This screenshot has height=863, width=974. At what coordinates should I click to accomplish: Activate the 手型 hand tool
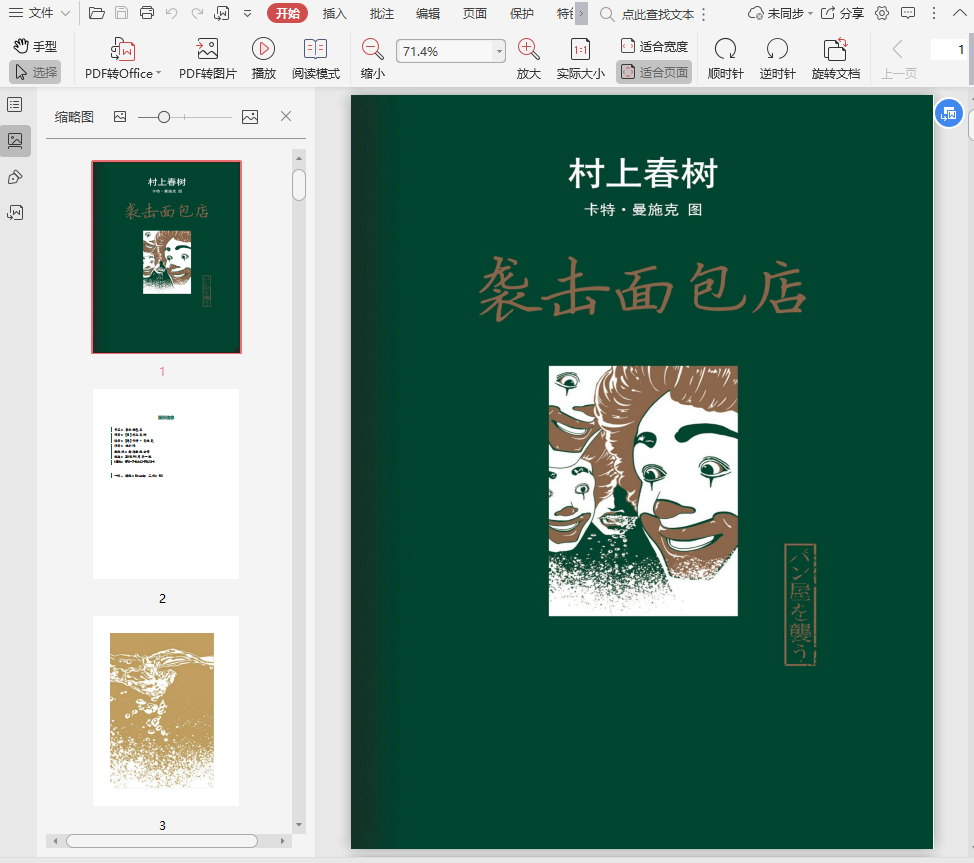[35, 46]
